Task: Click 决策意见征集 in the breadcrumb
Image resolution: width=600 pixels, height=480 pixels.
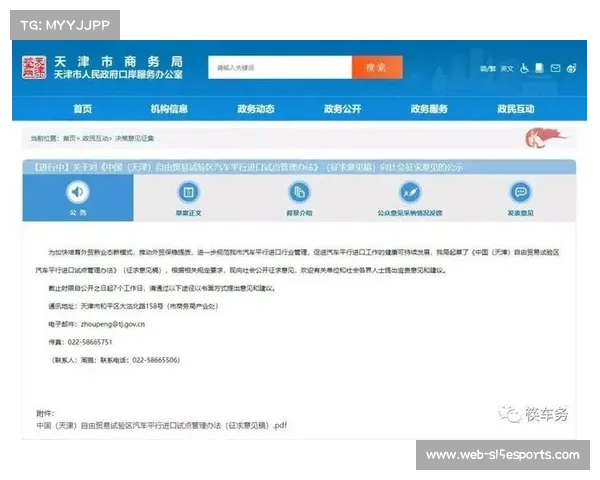Action: [134, 139]
